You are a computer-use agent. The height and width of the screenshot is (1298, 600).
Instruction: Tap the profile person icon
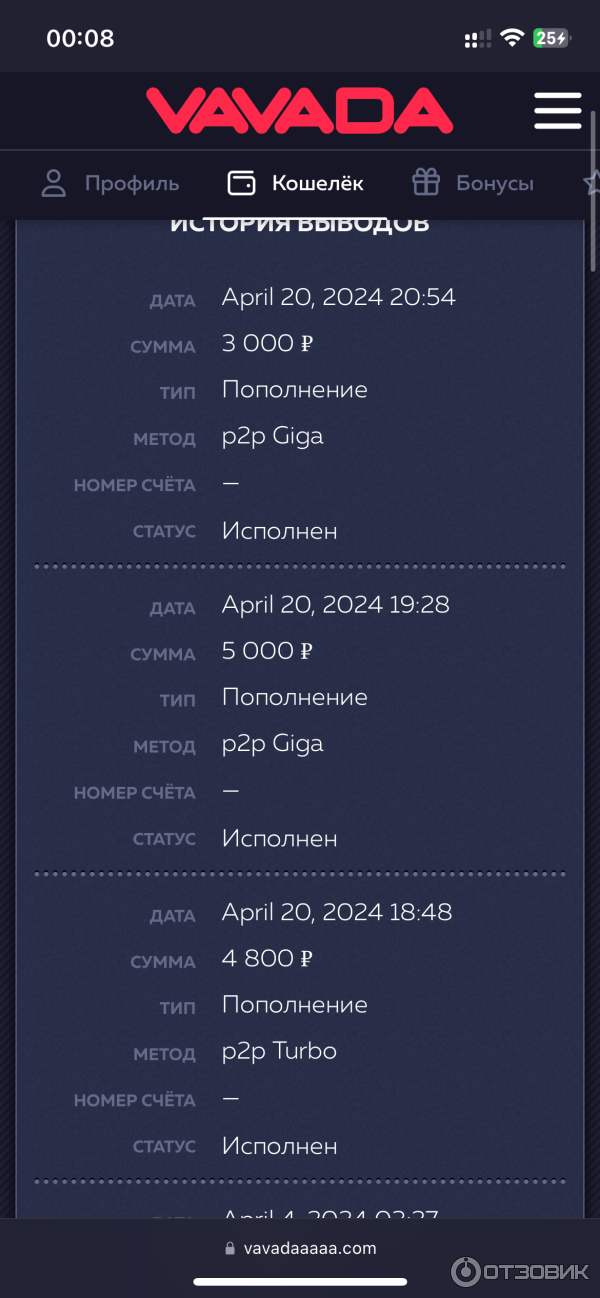pyautogui.click(x=53, y=183)
